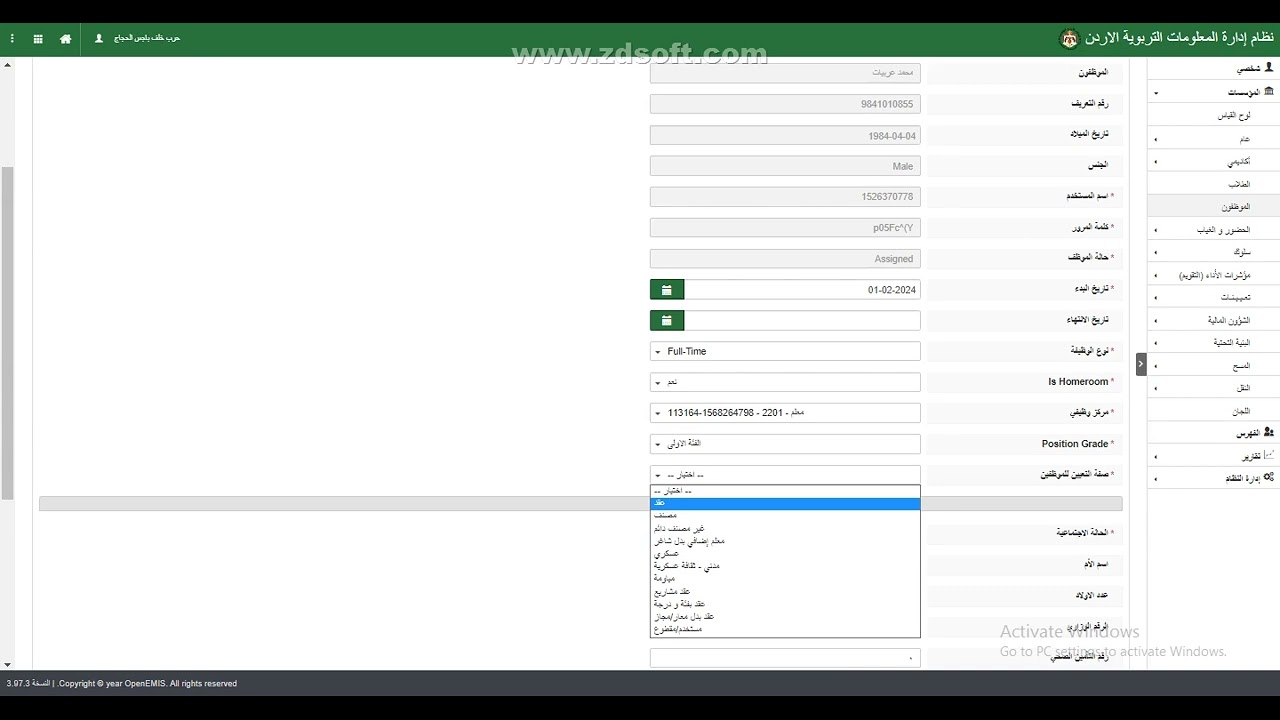
Task: Select معلم إضافي بدل شاغر option
Action: (x=785, y=541)
